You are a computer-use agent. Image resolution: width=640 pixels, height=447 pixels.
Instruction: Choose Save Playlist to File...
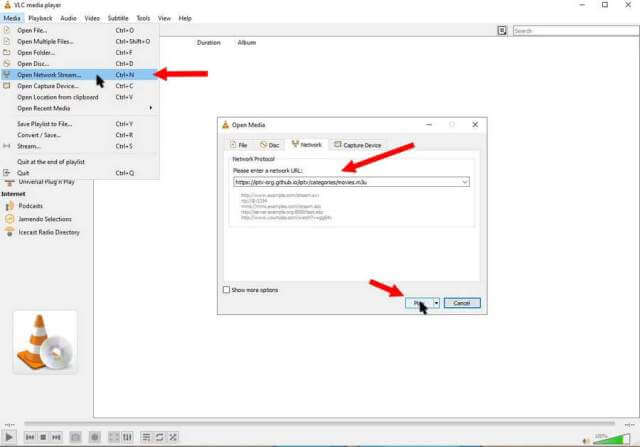coord(80,124)
